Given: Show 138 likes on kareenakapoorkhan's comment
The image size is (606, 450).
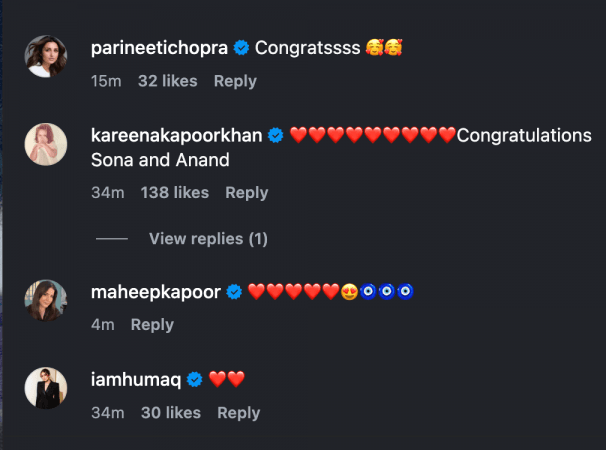Looking at the screenshot, I should (175, 193).
